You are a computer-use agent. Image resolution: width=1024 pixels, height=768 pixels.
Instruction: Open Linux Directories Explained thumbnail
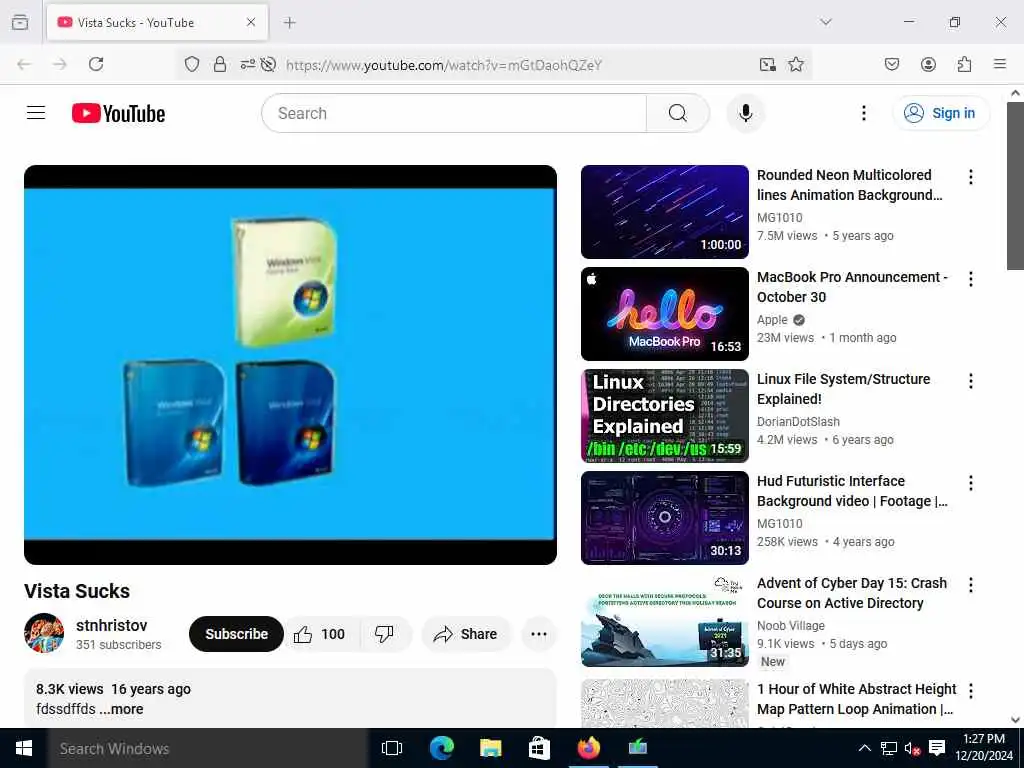pos(664,415)
